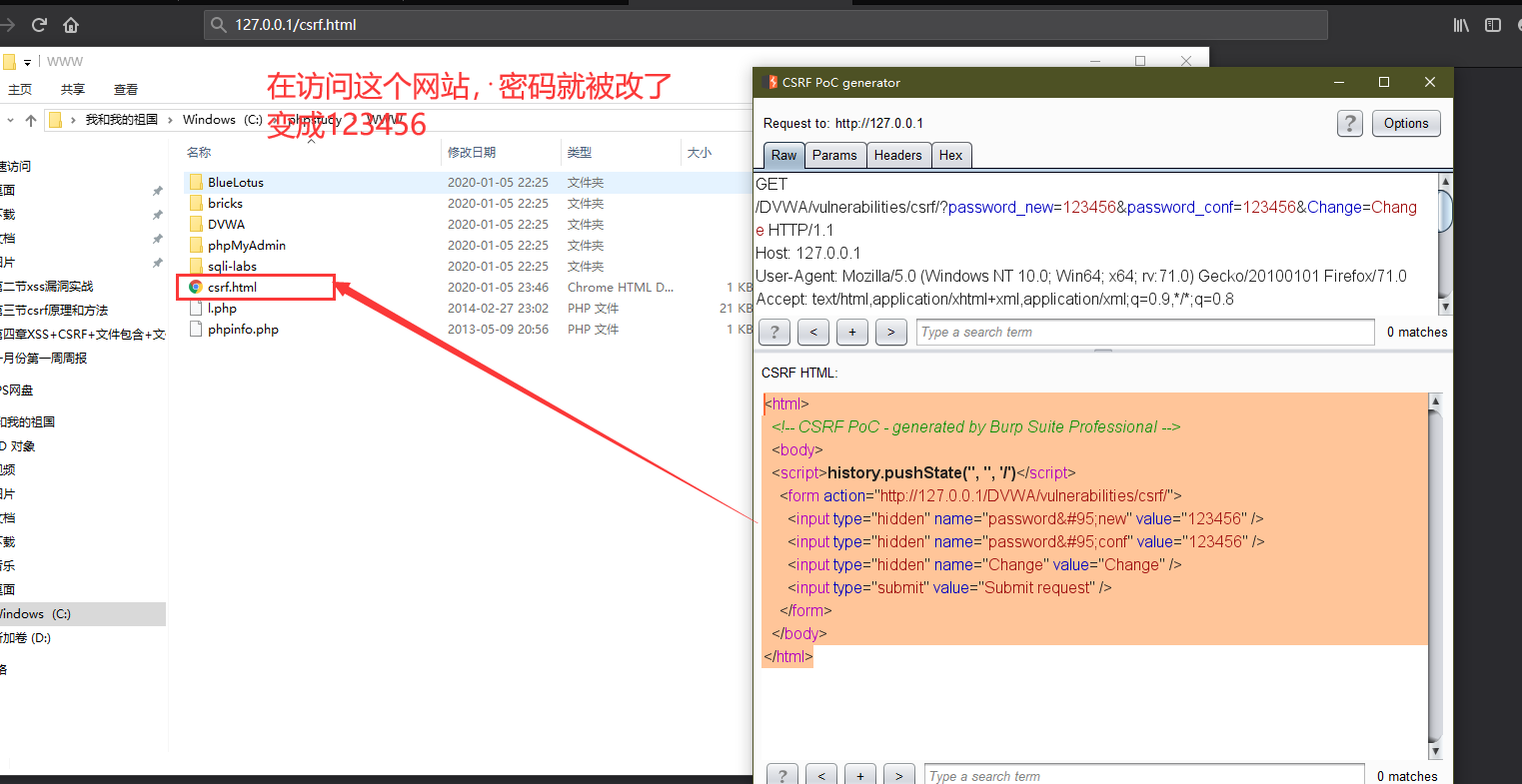Select 3D 对象 in the Explorer sidebar
Screen dimensions: 1522x784
[x=18, y=446]
